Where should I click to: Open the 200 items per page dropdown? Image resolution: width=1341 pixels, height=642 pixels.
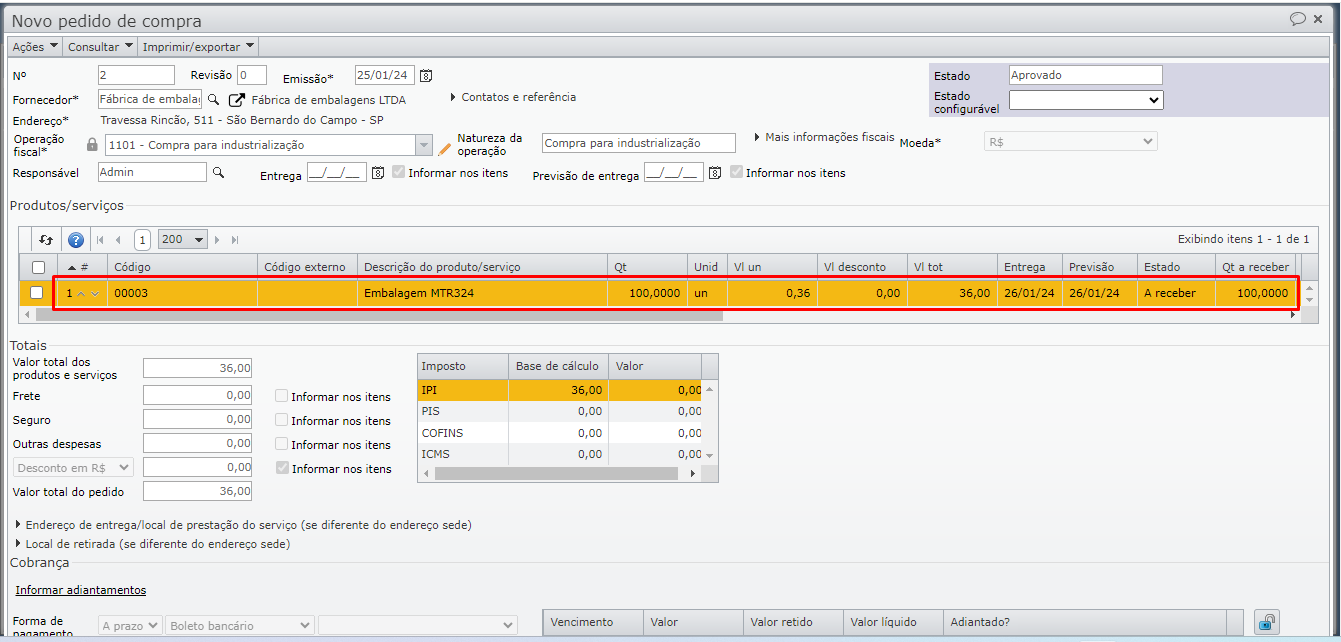coord(183,240)
